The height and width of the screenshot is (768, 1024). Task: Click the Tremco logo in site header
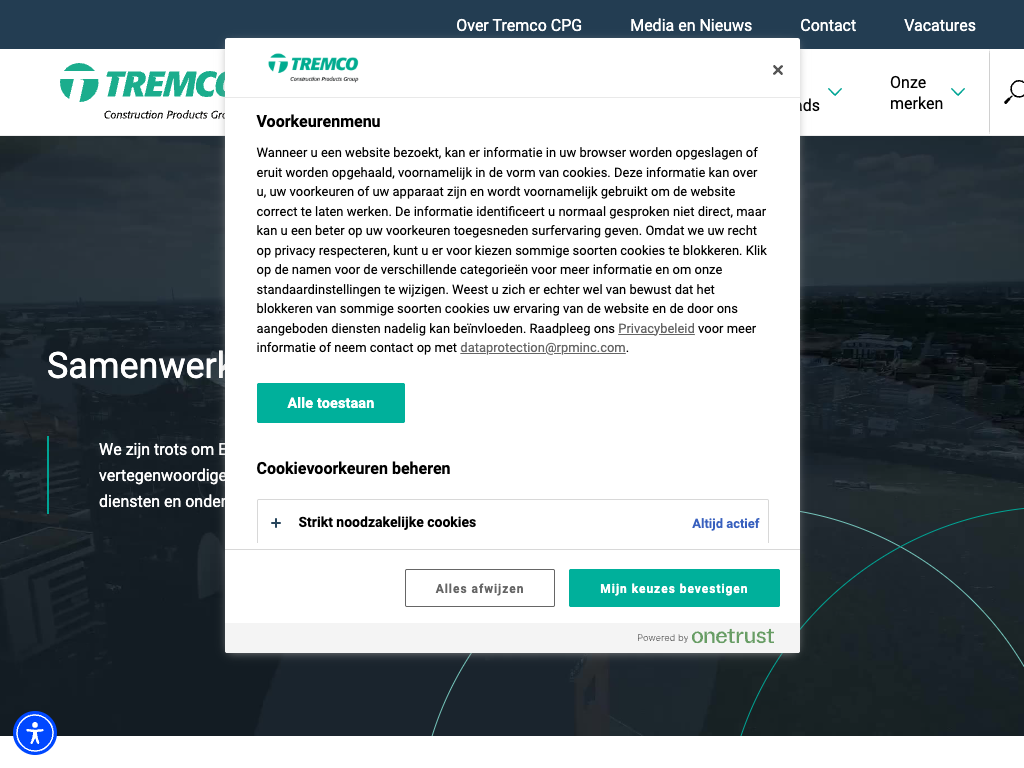pyautogui.click(x=142, y=92)
